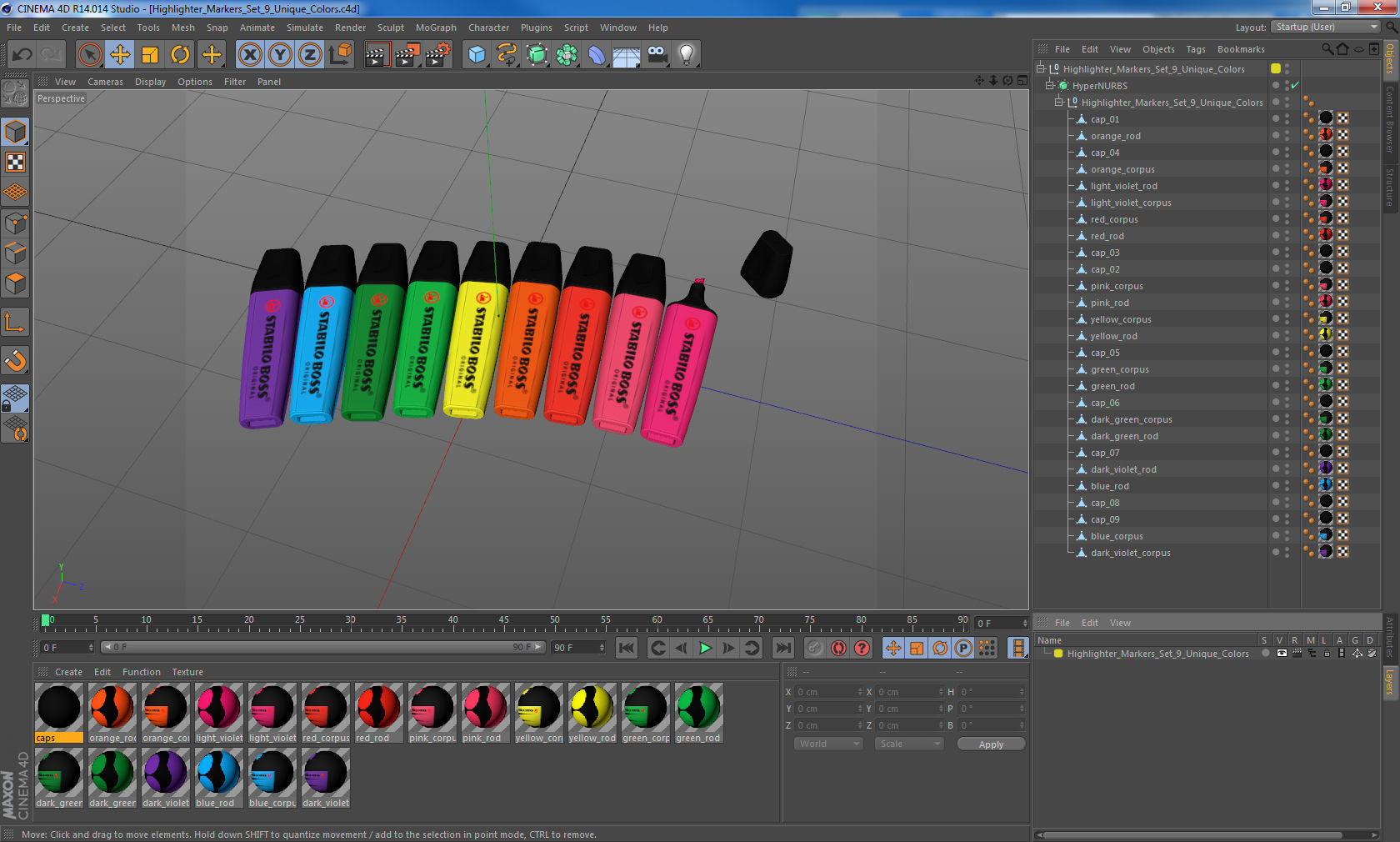
Task: Open the Content Browser side tab
Action: (x=1390, y=118)
